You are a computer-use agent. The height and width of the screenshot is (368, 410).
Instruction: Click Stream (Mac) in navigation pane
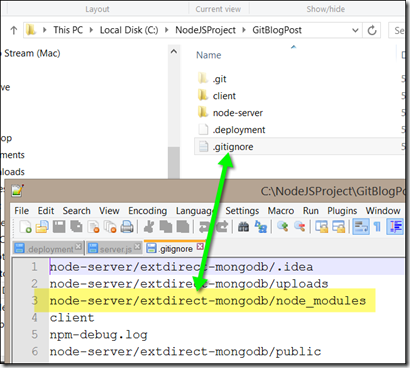[x=32, y=53]
